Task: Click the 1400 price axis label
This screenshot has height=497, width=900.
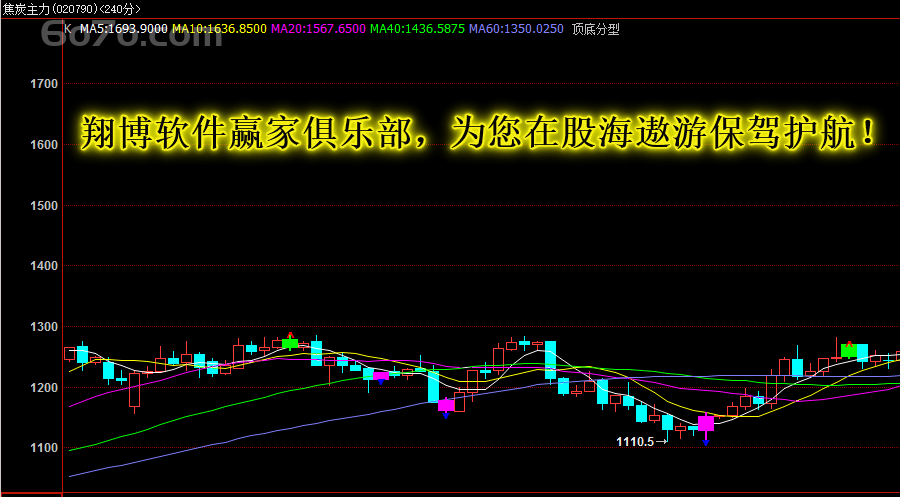Action: (x=44, y=266)
